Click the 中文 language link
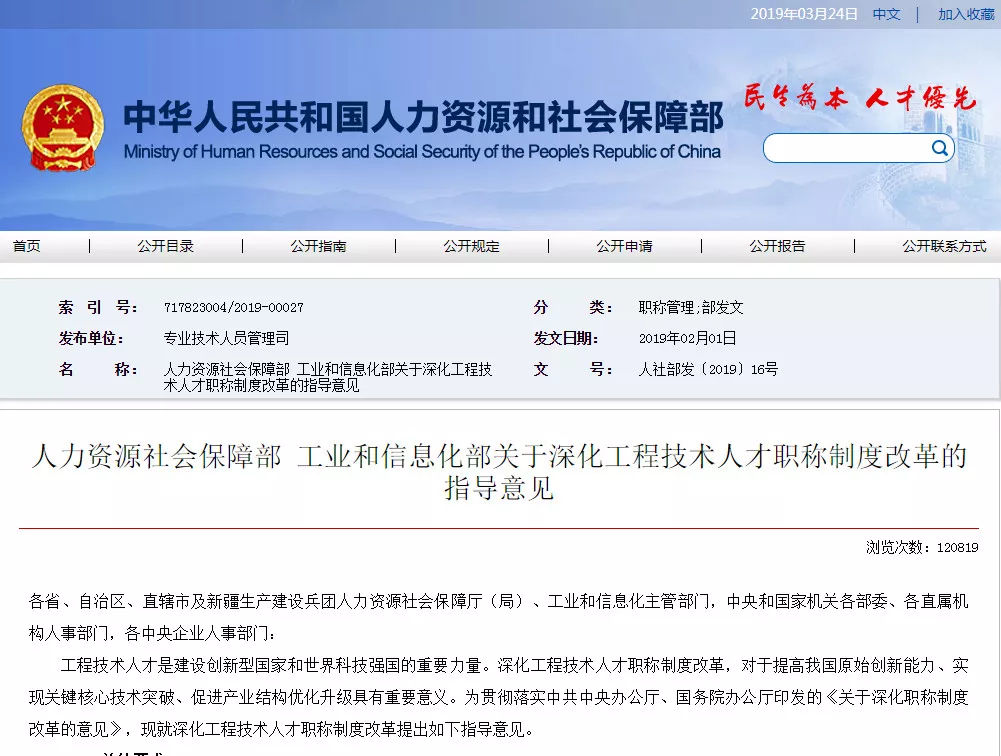The height and width of the screenshot is (756, 1001). point(887,14)
